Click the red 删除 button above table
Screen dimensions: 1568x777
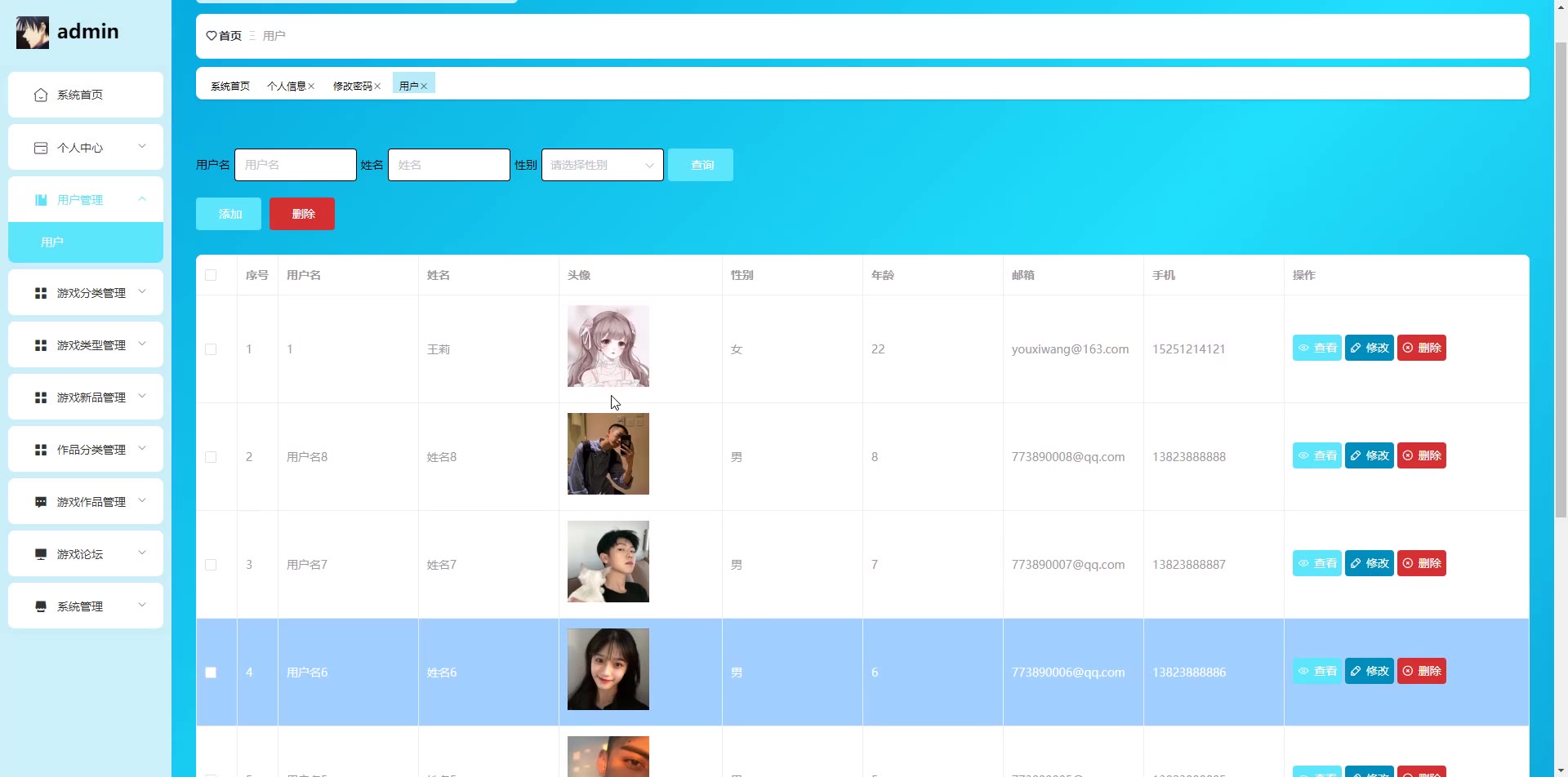click(302, 214)
